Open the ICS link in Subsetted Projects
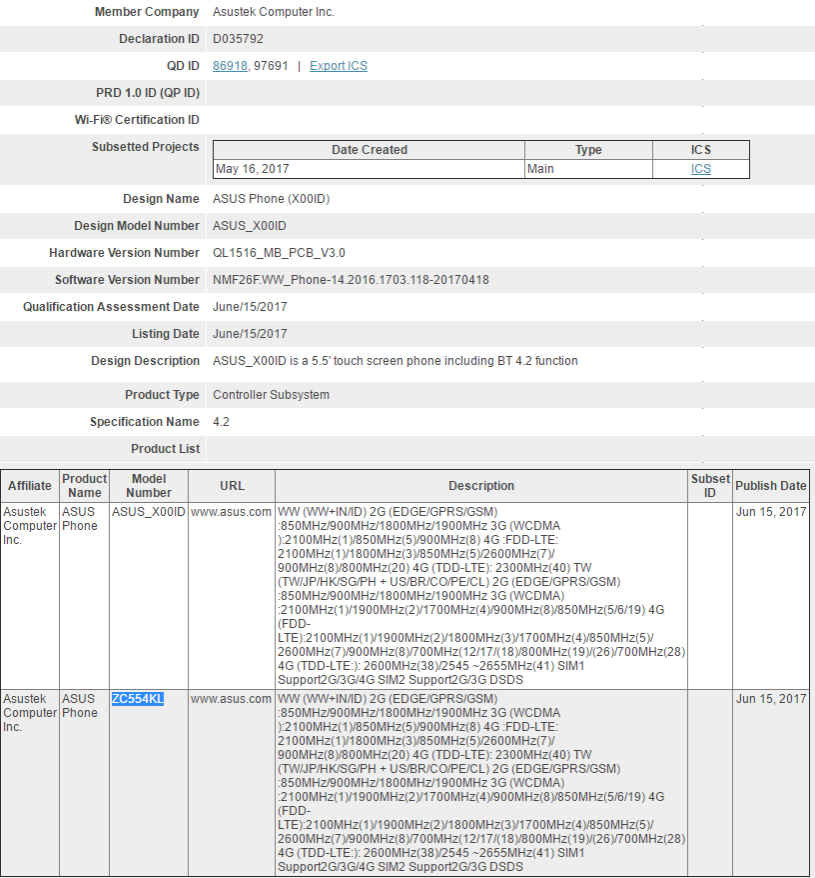The height and width of the screenshot is (878, 815). point(700,169)
